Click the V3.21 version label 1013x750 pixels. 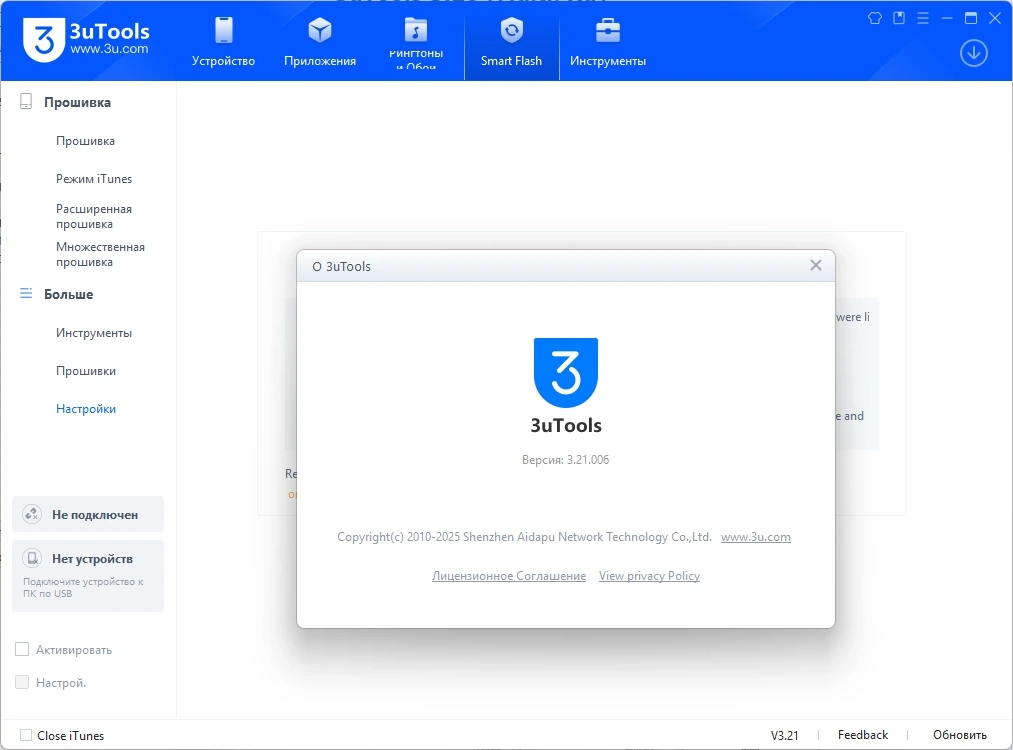click(x=784, y=735)
